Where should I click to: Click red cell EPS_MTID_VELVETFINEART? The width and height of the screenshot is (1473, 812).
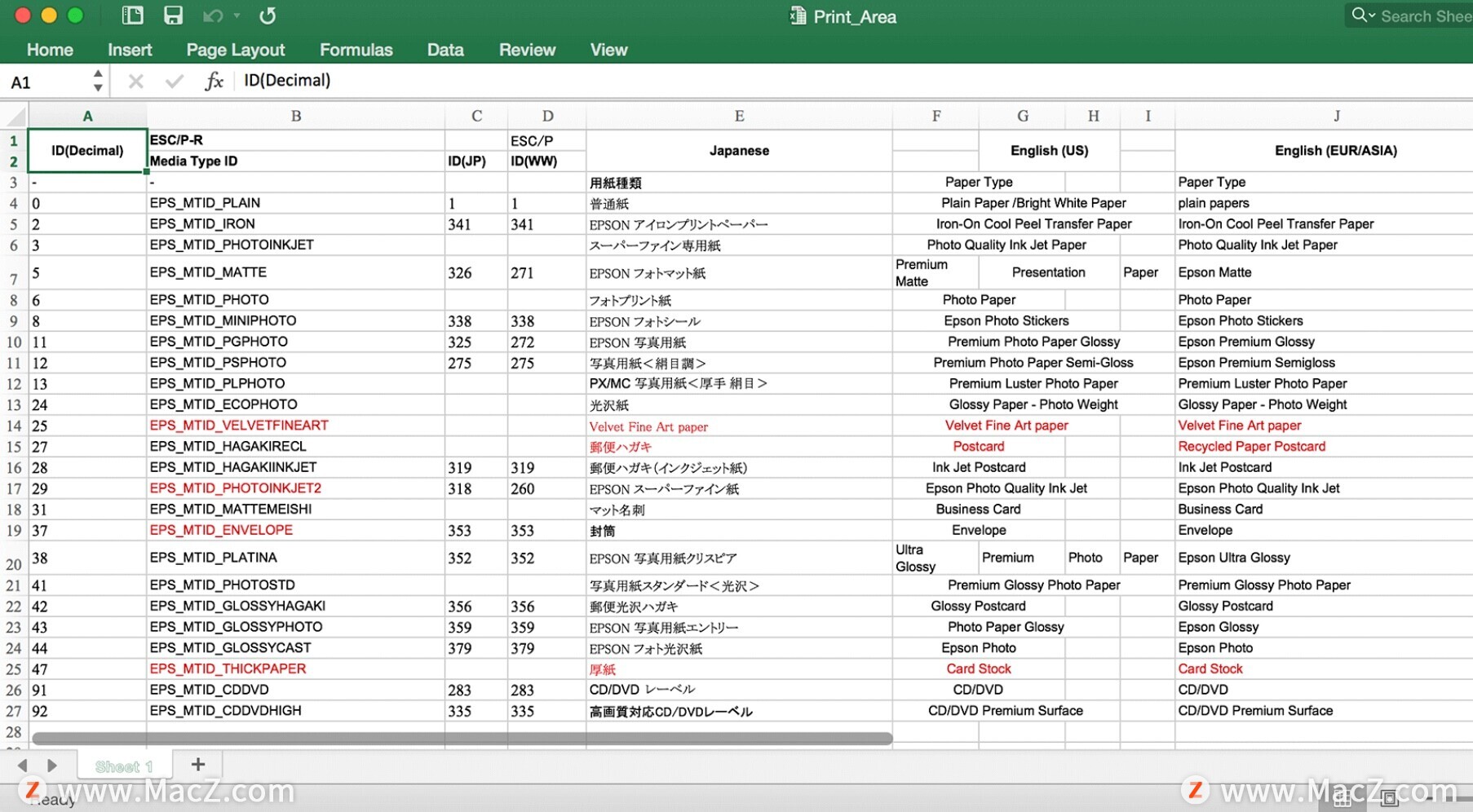(x=296, y=426)
